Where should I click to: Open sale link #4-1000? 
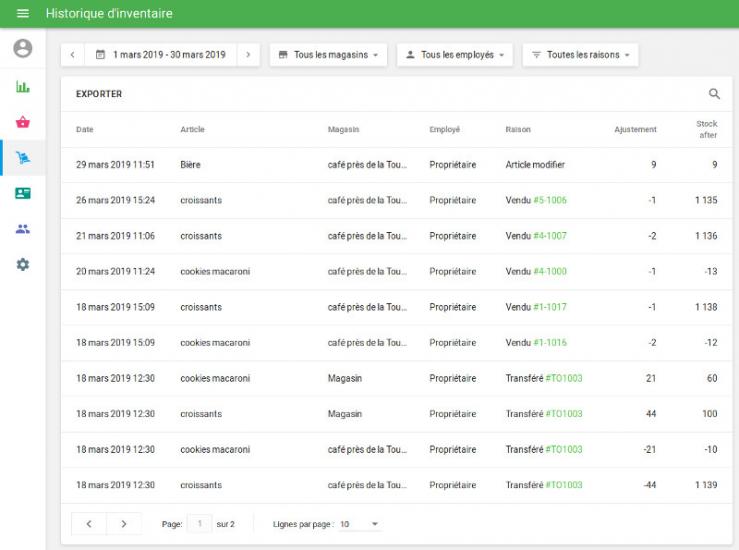click(x=550, y=271)
